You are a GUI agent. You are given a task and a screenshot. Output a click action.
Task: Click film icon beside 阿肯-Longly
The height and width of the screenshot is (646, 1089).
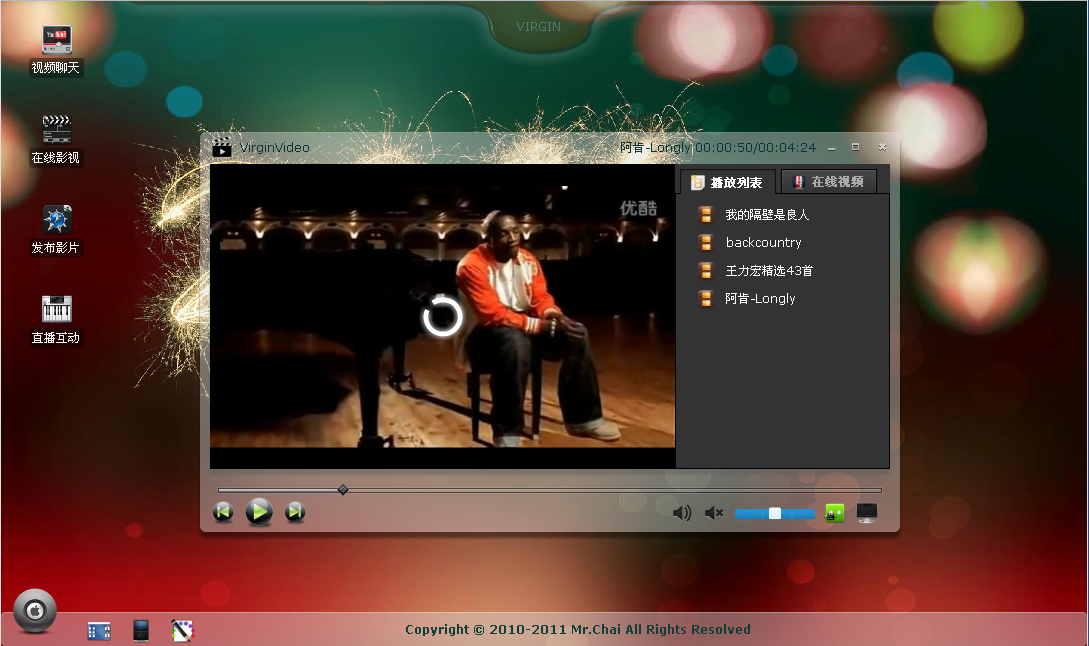(x=706, y=299)
